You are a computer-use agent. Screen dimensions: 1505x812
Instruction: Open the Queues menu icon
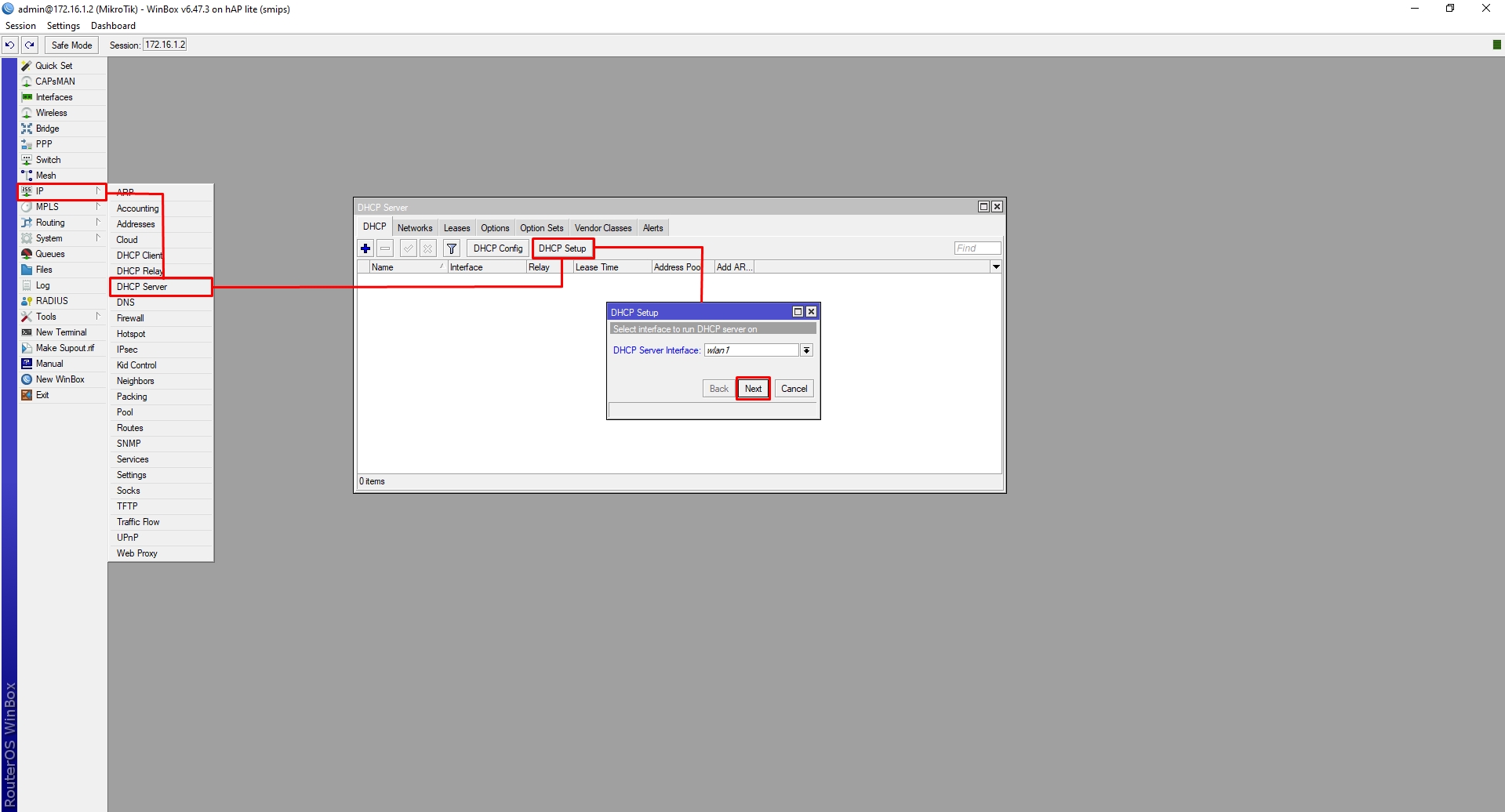(x=27, y=254)
